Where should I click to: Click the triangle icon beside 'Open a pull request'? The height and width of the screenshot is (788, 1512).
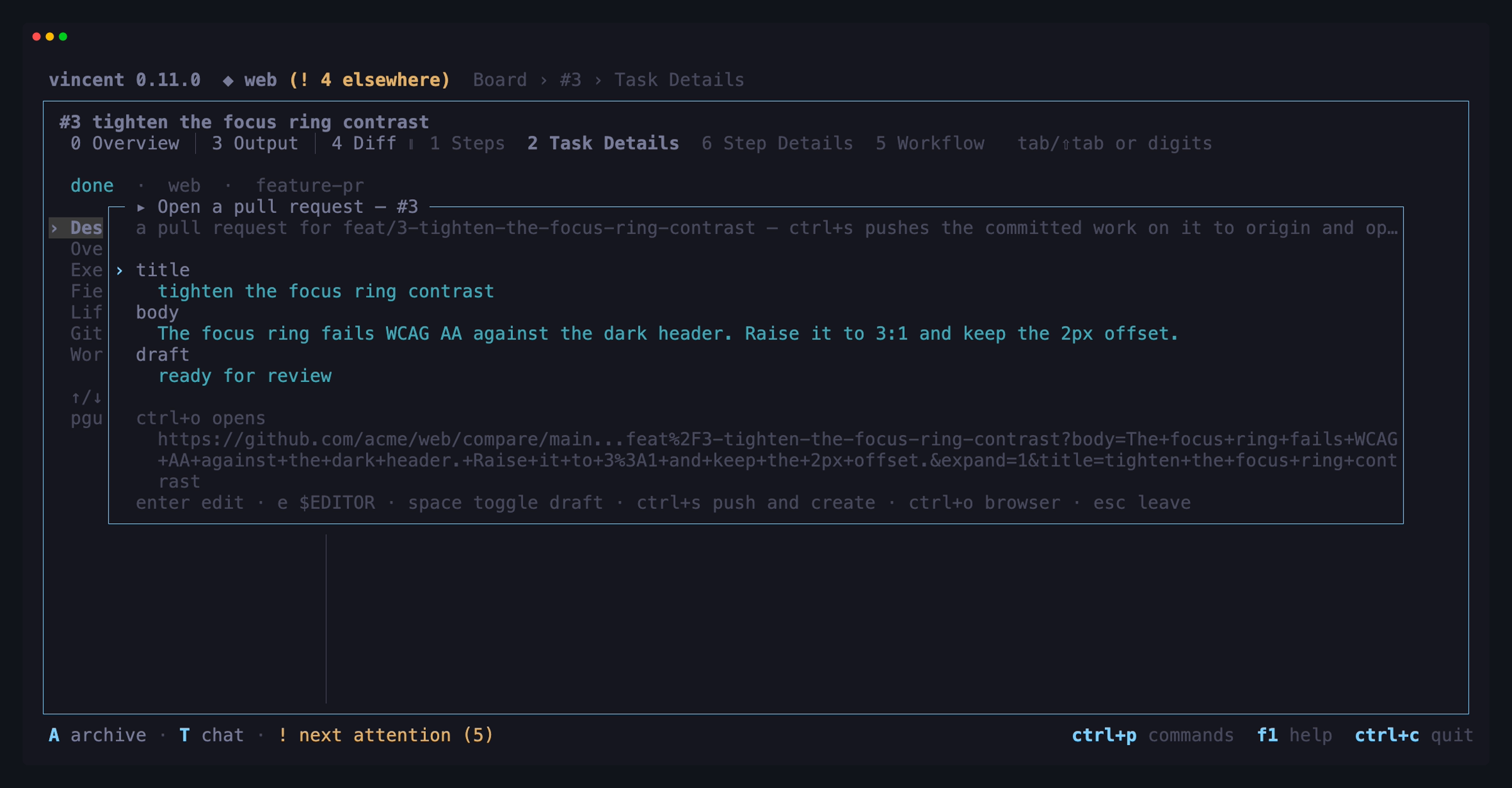coord(141,207)
